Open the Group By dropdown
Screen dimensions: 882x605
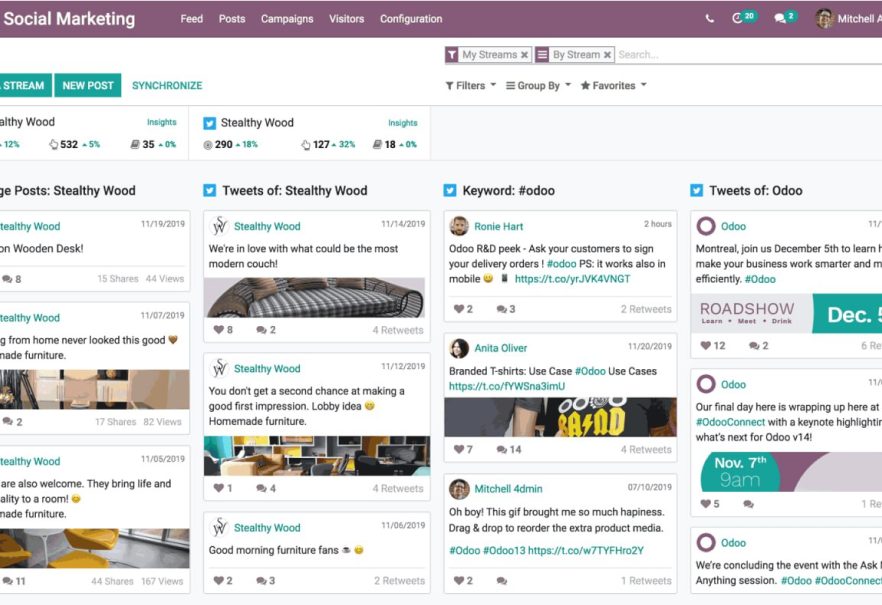[538, 86]
